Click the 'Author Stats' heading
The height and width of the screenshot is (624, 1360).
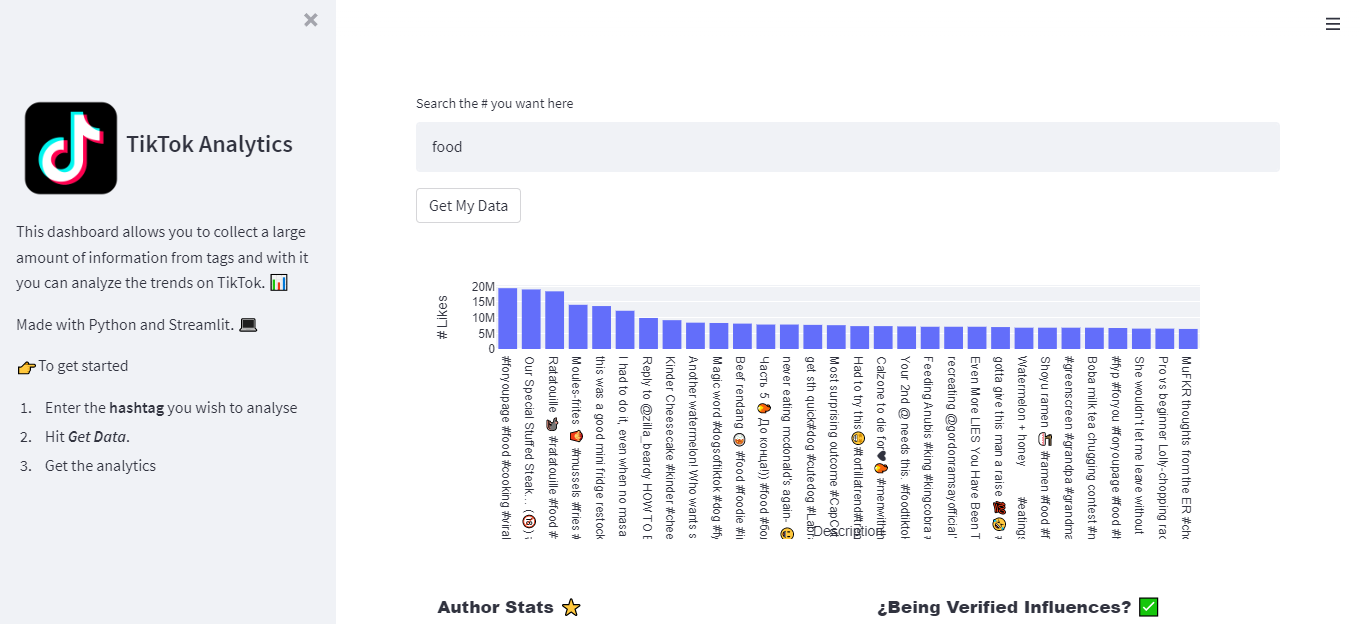pos(495,606)
